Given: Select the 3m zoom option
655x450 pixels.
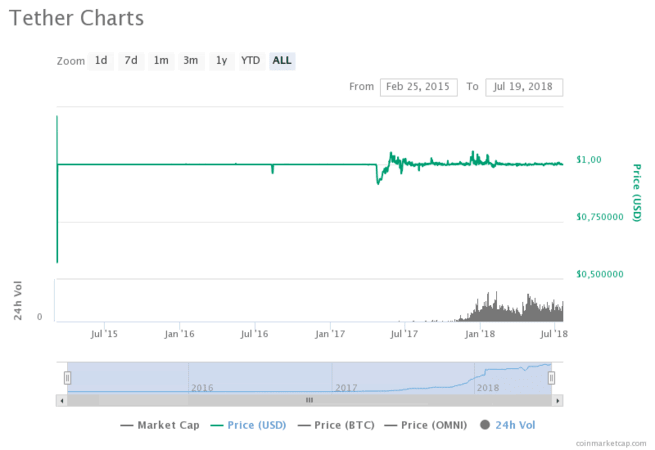Looking at the screenshot, I should click(190, 60).
